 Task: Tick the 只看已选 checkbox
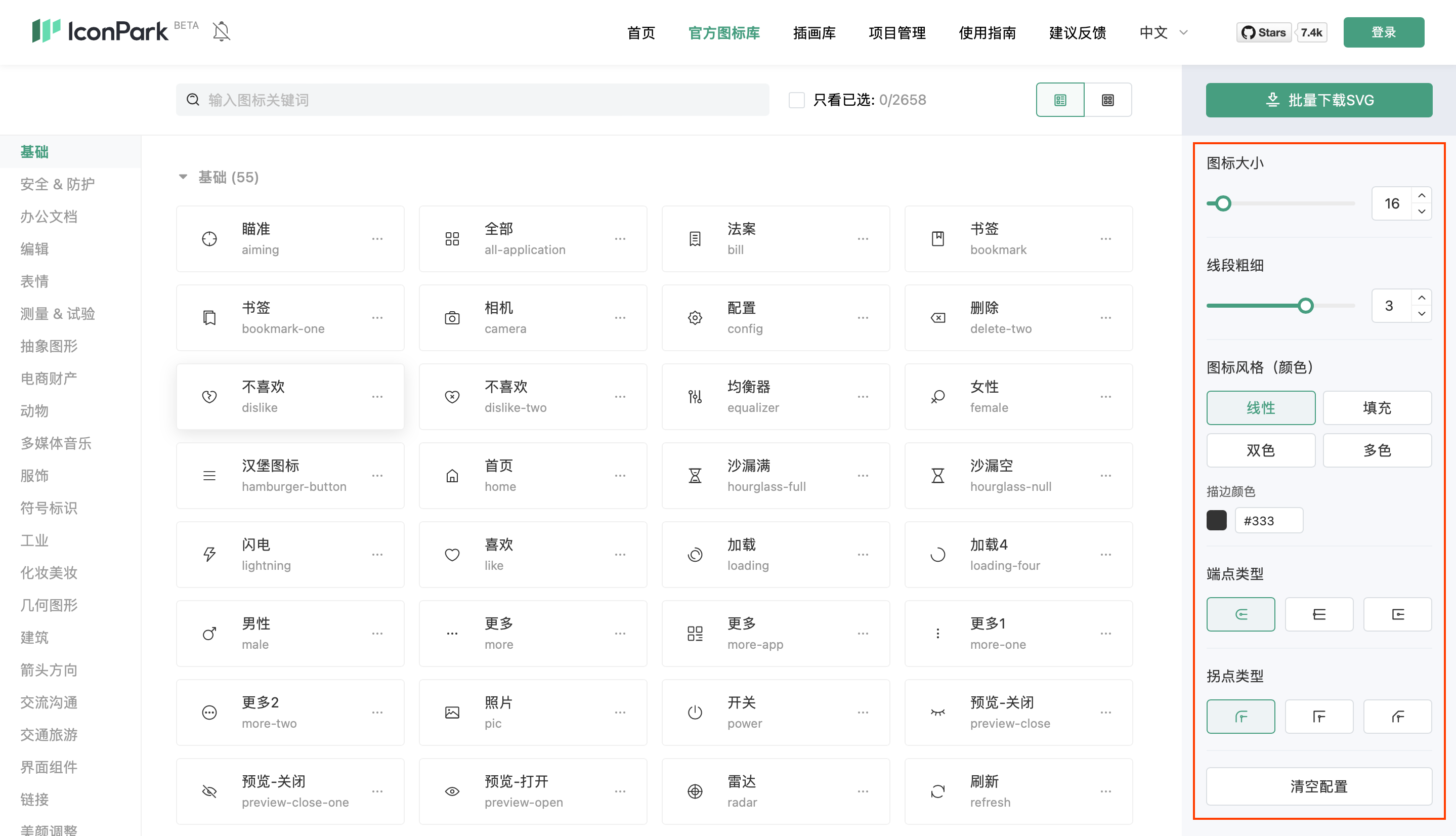click(797, 100)
